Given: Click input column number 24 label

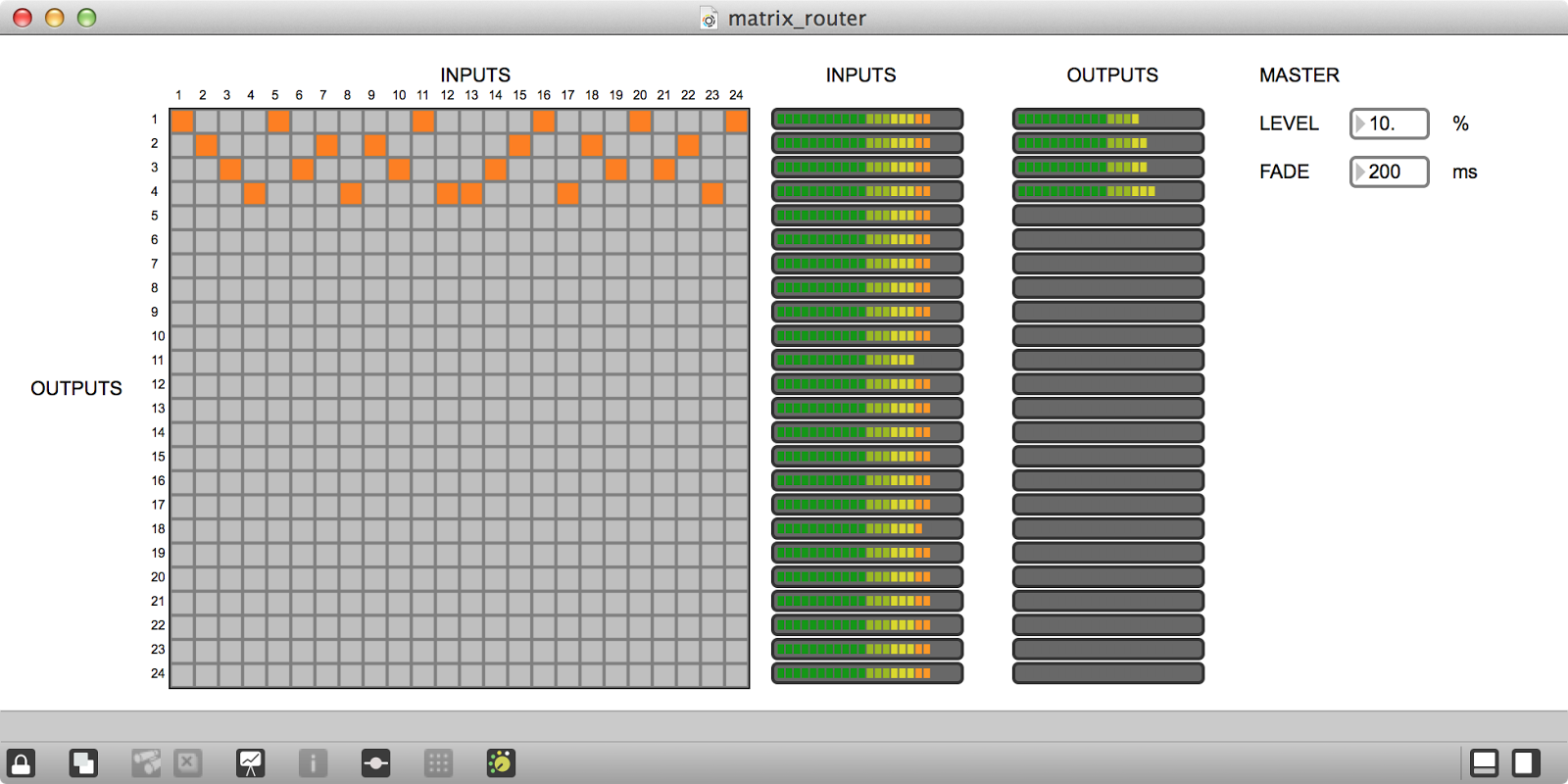Looking at the screenshot, I should point(736,95).
